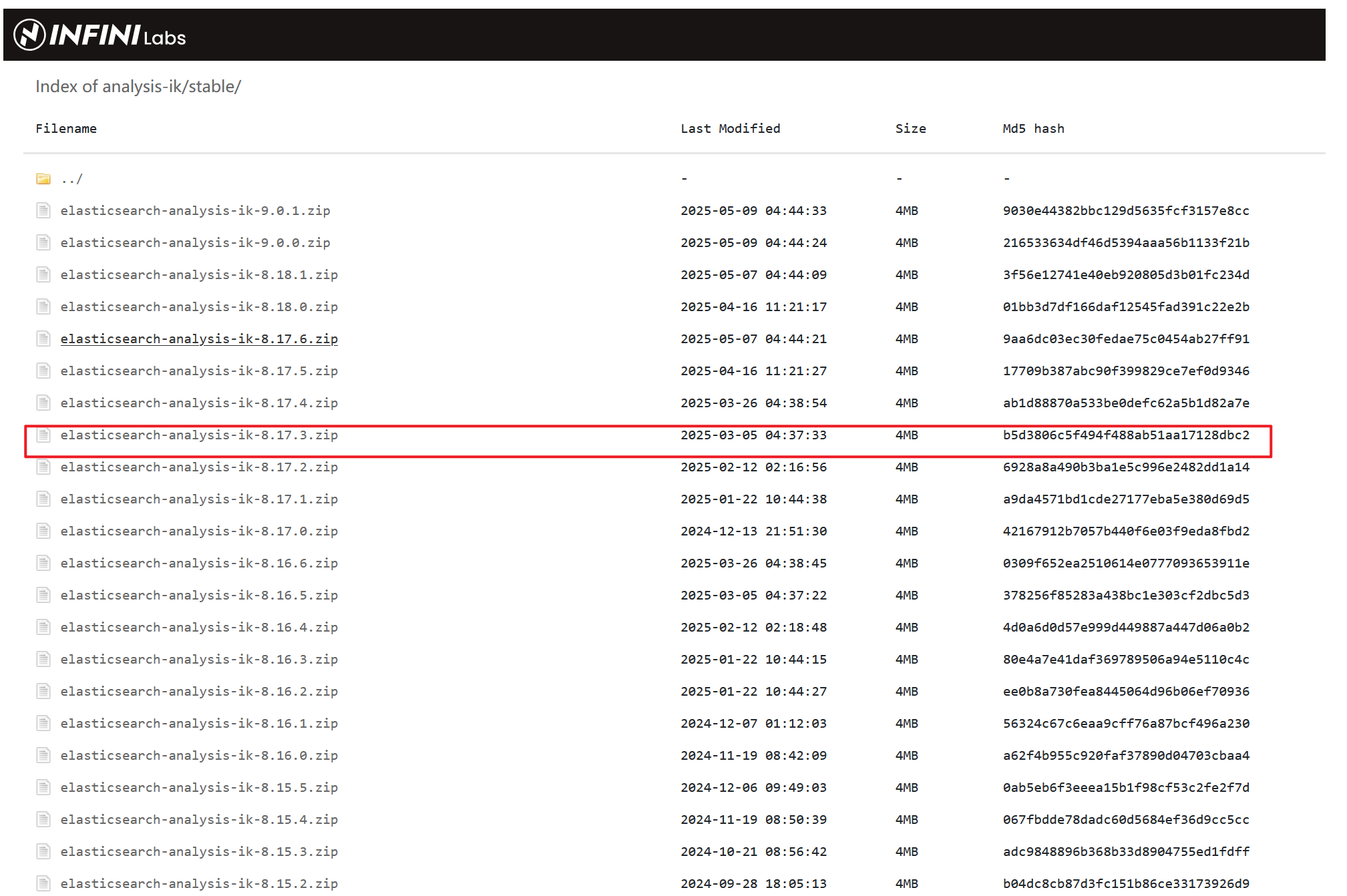Click the Last Modified column header
Image resolution: width=1347 pixels, height=896 pixels.
(x=730, y=129)
